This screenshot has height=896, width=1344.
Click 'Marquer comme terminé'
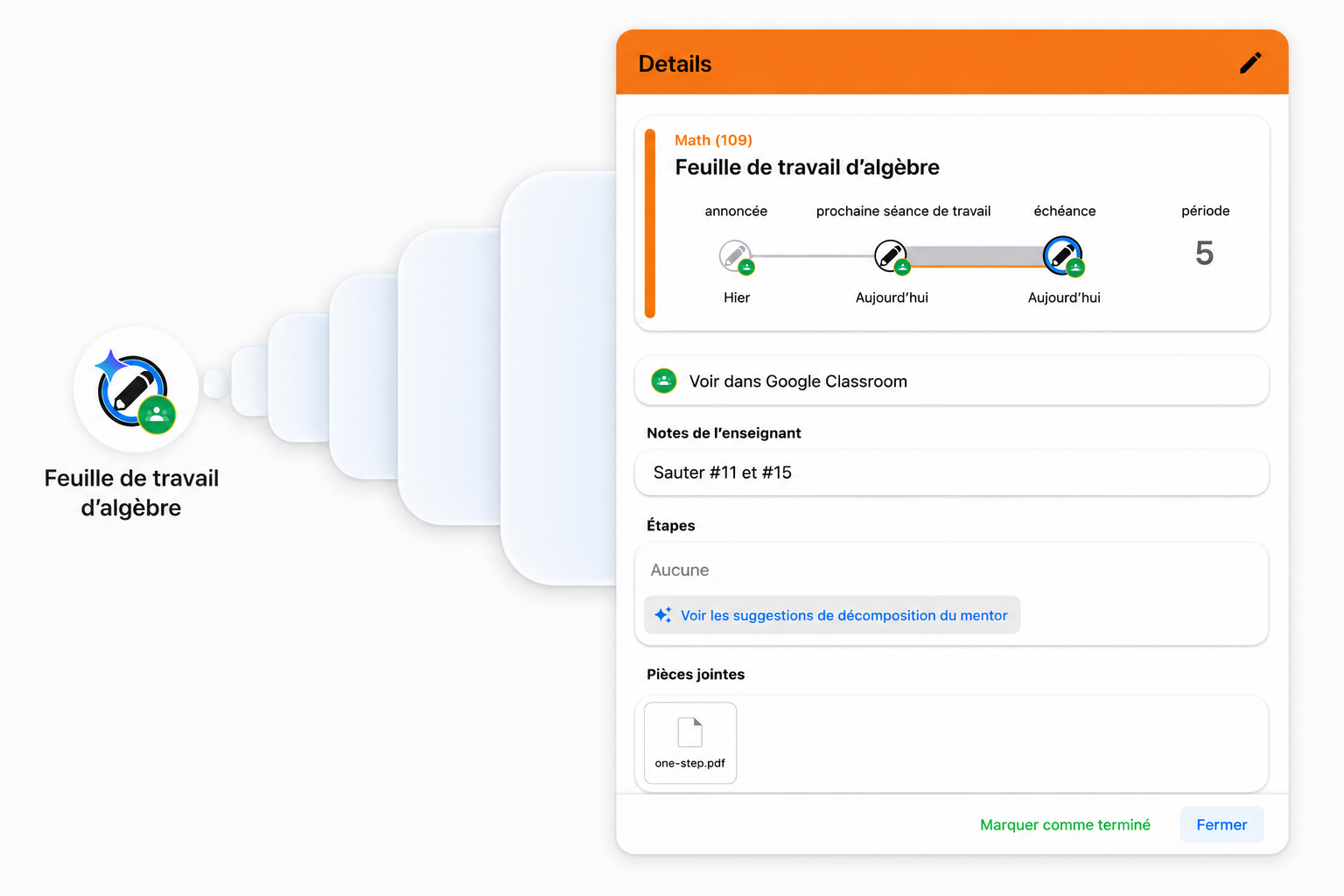(x=1065, y=824)
